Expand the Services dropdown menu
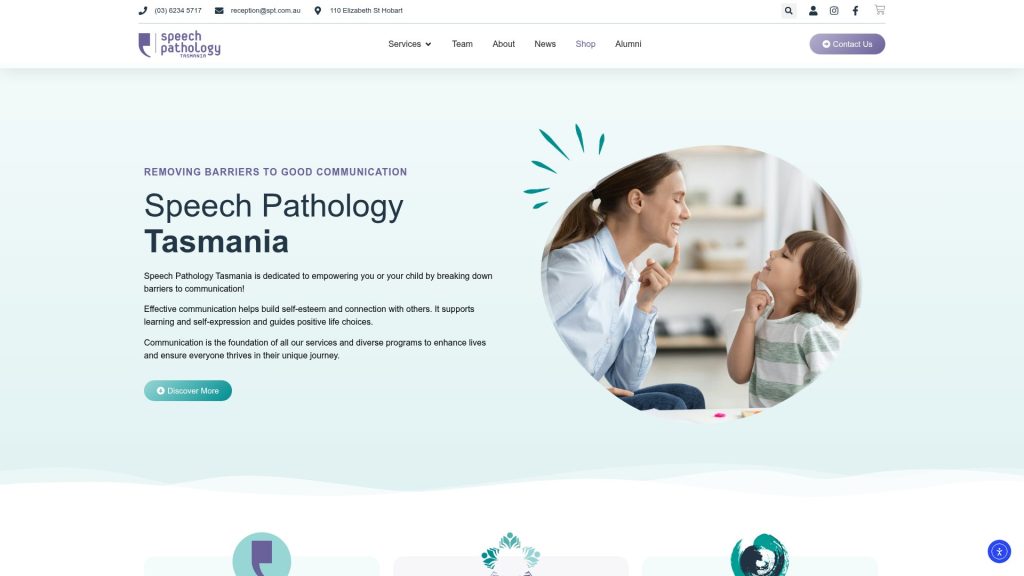1024x576 pixels. coord(409,44)
